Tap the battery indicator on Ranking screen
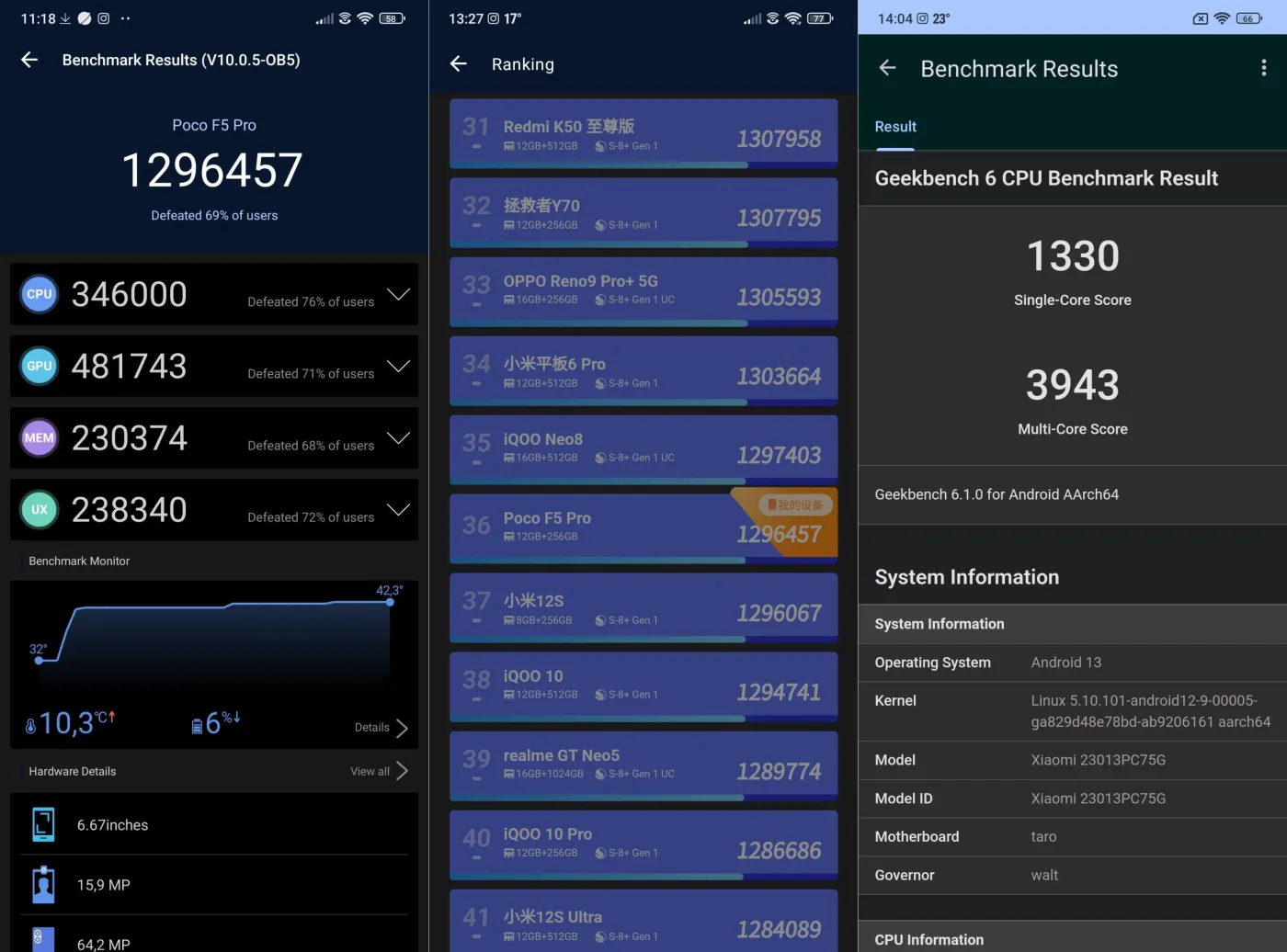This screenshot has height=952, width=1287. 820,18
